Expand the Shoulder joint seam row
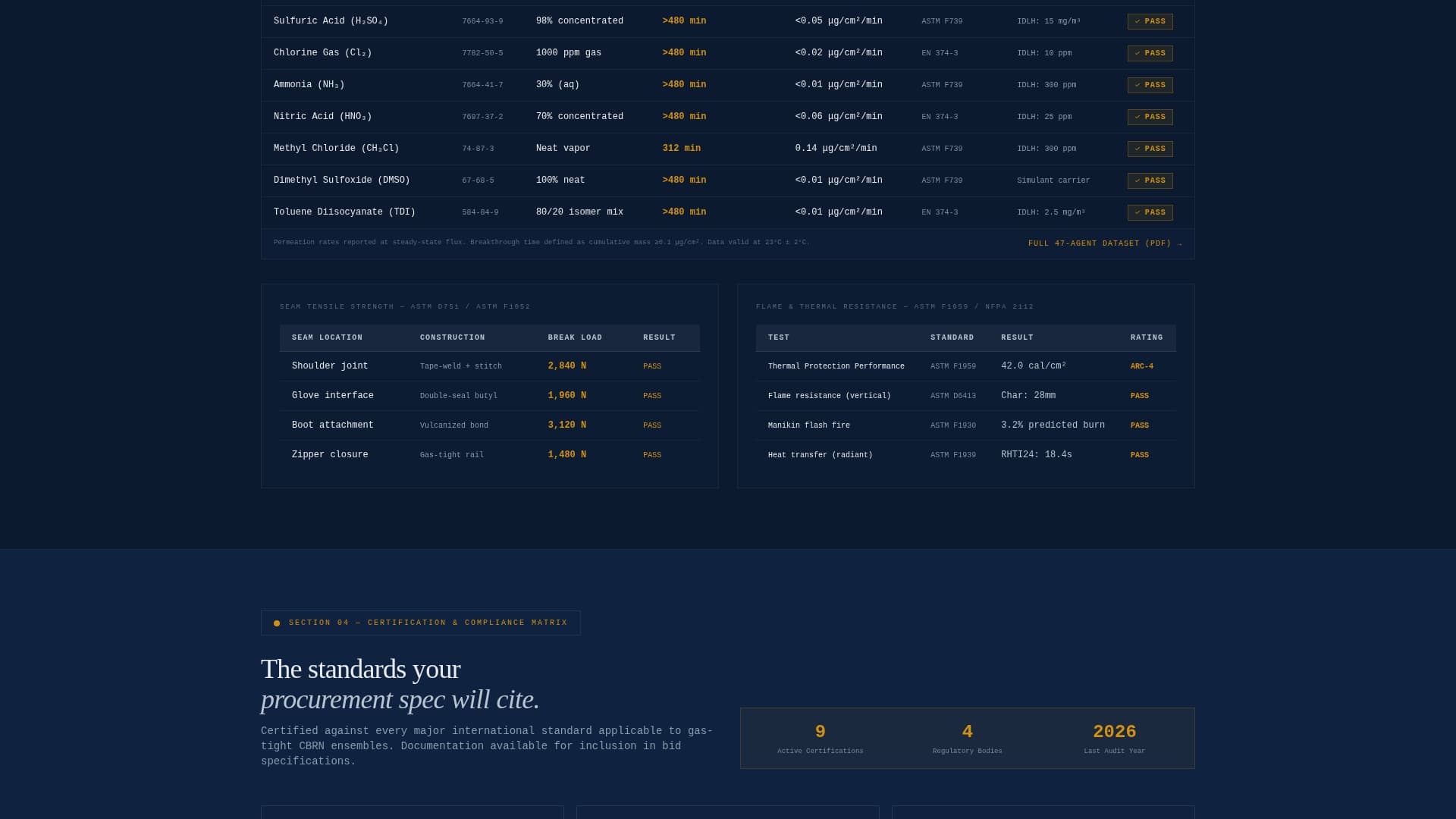Screen dimensions: 1456x819 pyautogui.click(x=490, y=366)
